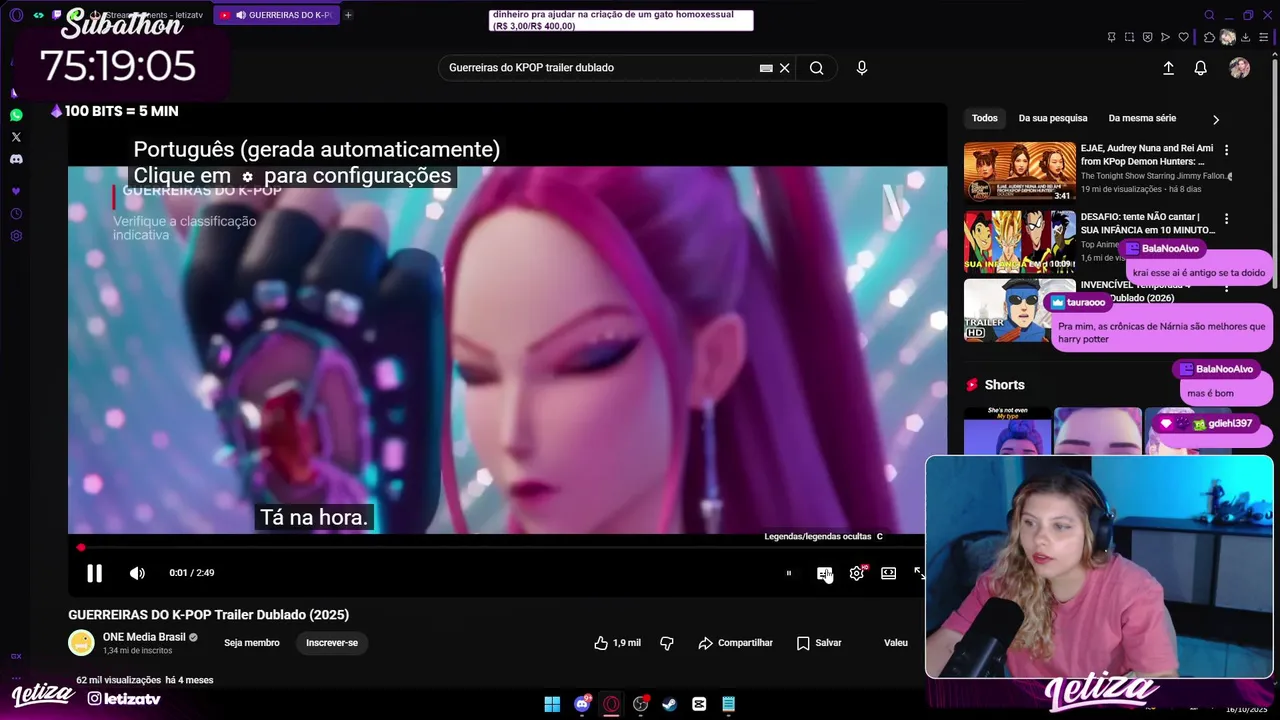Open YouTube notifications bell
Viewport: 1280px width, 720px height.
click(x=1200, y=68)
